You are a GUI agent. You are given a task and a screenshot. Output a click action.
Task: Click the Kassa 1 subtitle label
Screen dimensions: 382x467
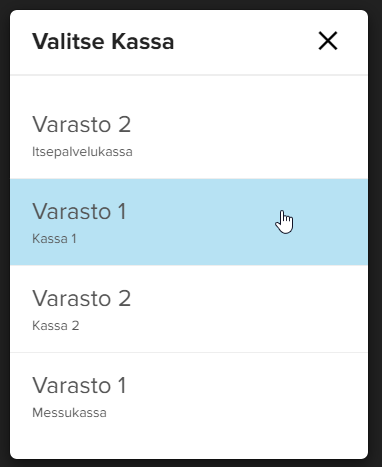click(54, 239)
